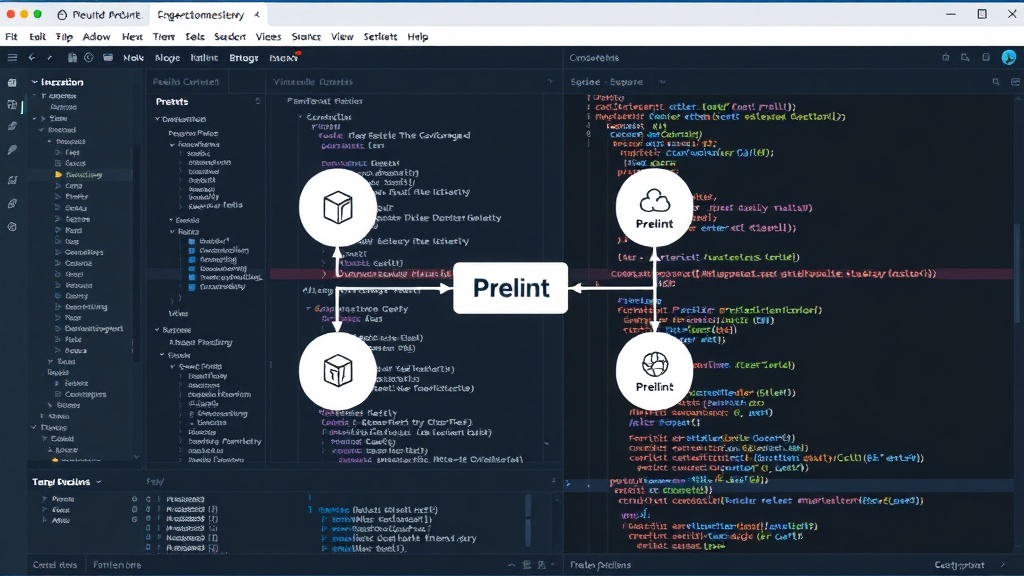Open the Stance menu
1024x576 pixels.
point(306,37)
